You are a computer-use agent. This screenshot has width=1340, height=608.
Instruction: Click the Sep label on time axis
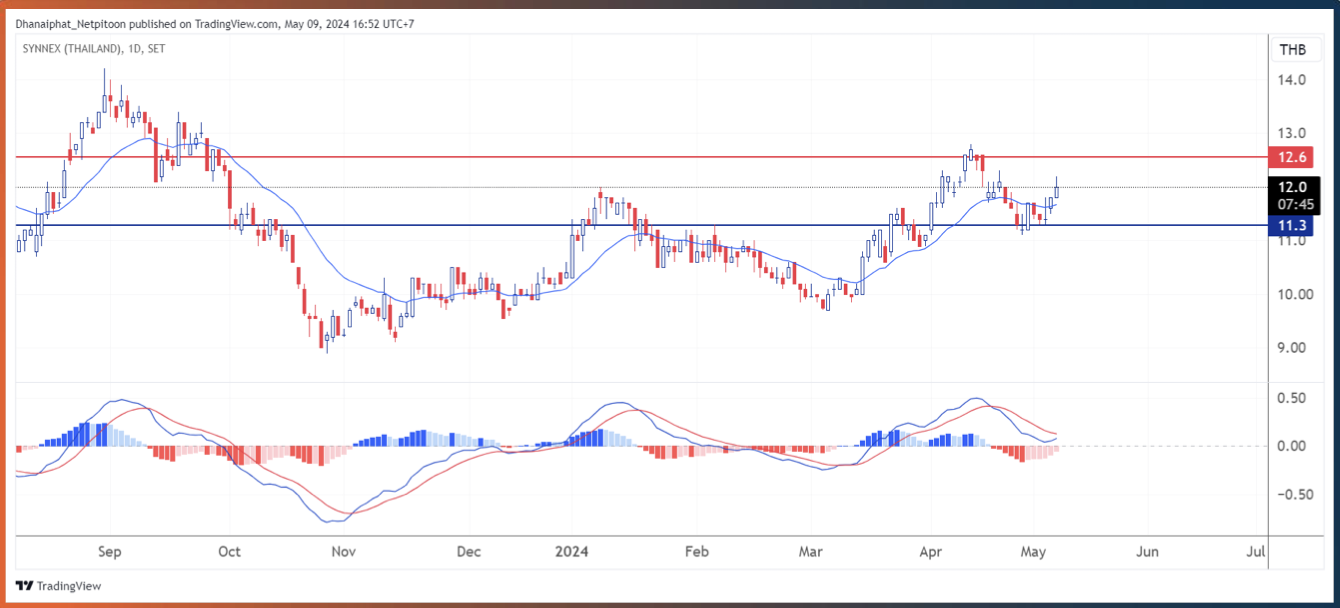pyautogui.click(x=110, y=552)
